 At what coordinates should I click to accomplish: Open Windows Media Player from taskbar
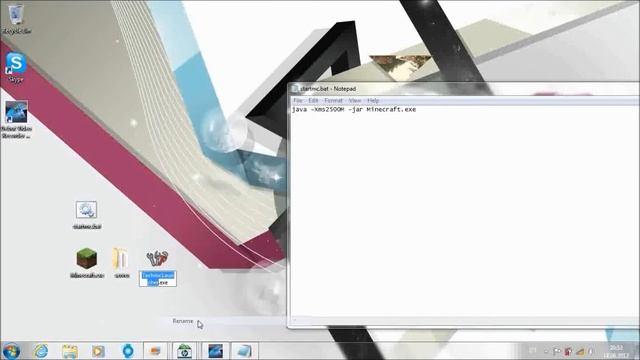pyautogui.click(x=98, y=351)
